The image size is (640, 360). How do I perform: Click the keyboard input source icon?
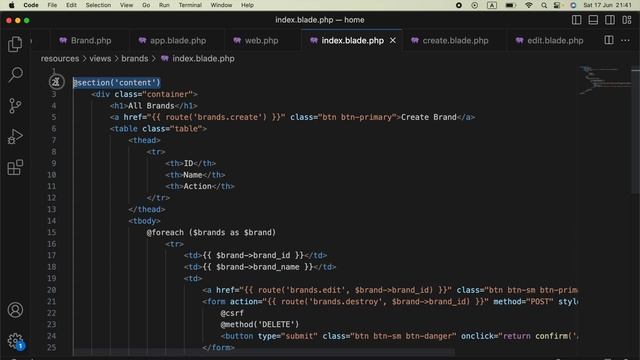pyautogui.click(x=492, y=5)
